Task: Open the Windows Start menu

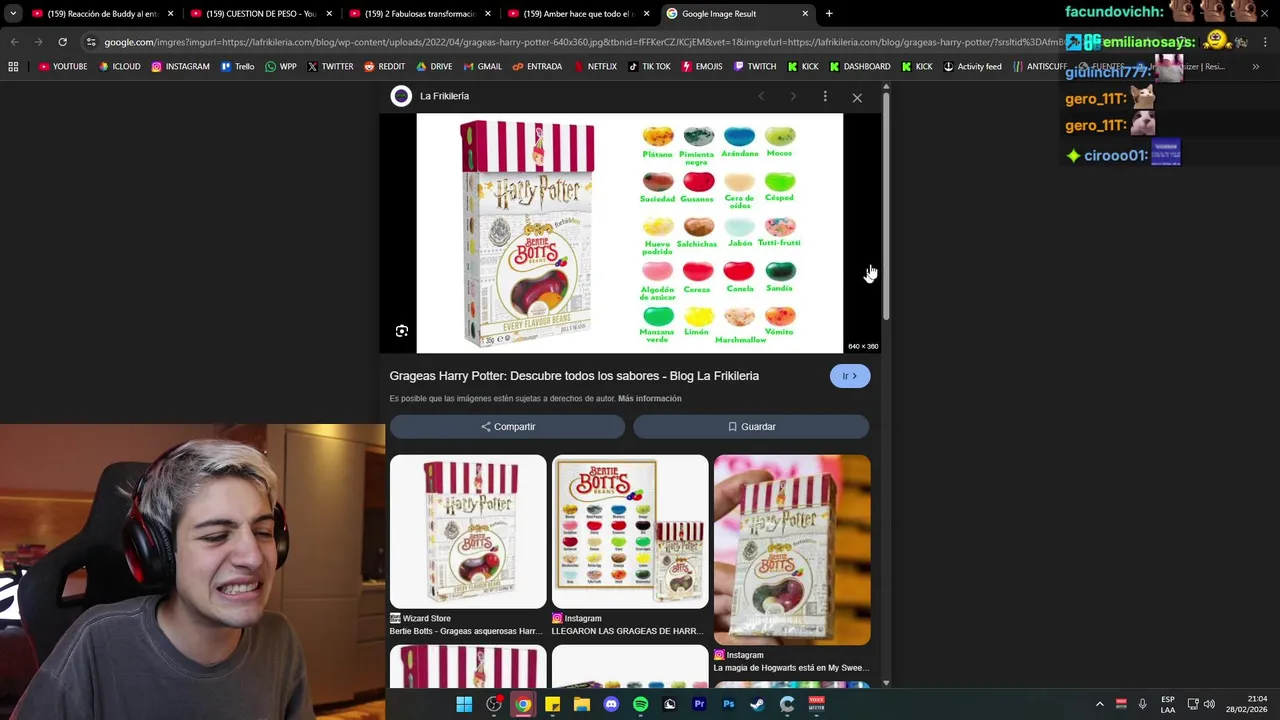Action: tap(464, 704)
